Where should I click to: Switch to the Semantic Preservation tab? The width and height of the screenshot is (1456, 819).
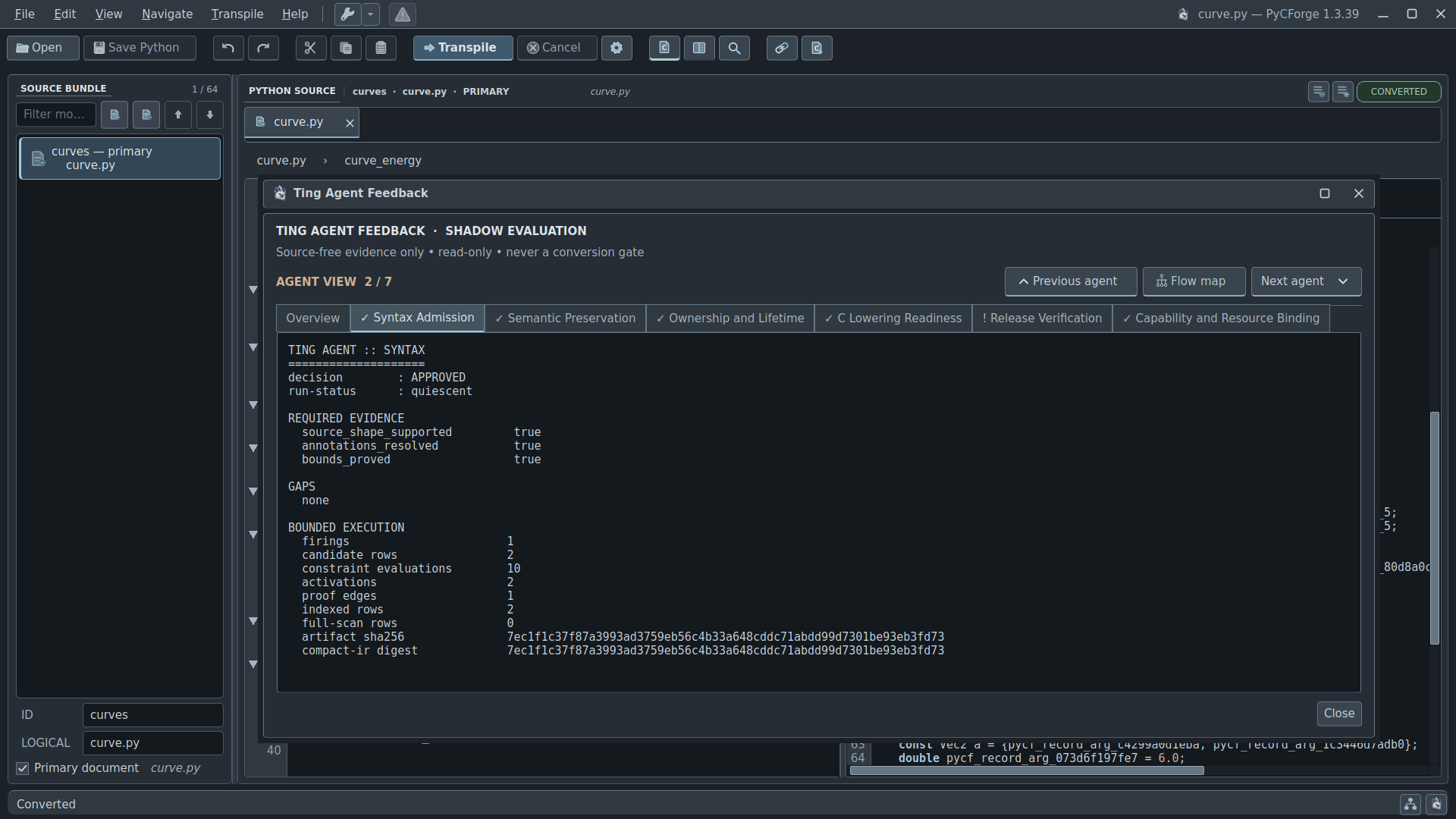coord(565,318)
